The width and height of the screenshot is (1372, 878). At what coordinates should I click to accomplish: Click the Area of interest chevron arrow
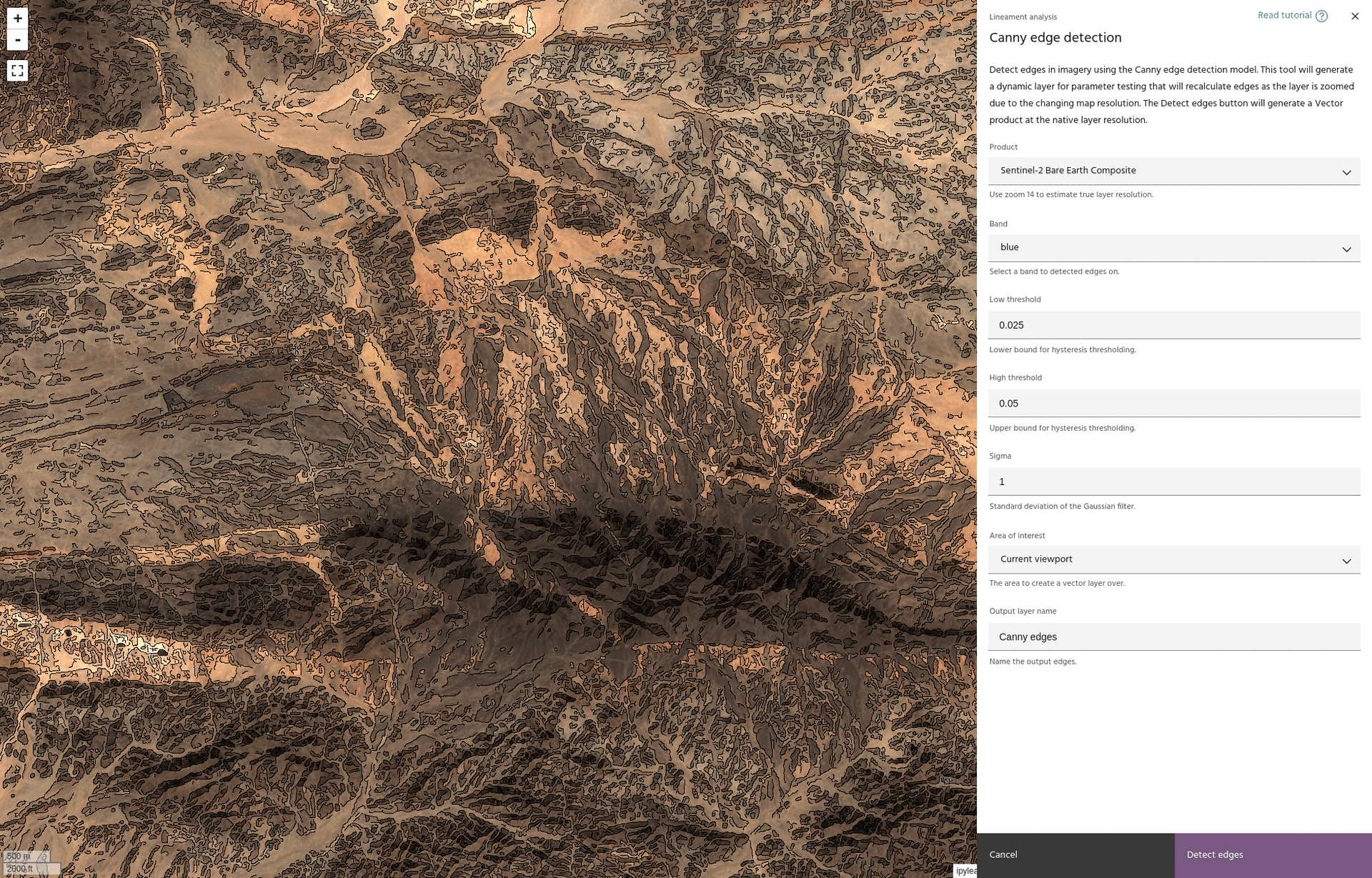tap(1346, 561)
